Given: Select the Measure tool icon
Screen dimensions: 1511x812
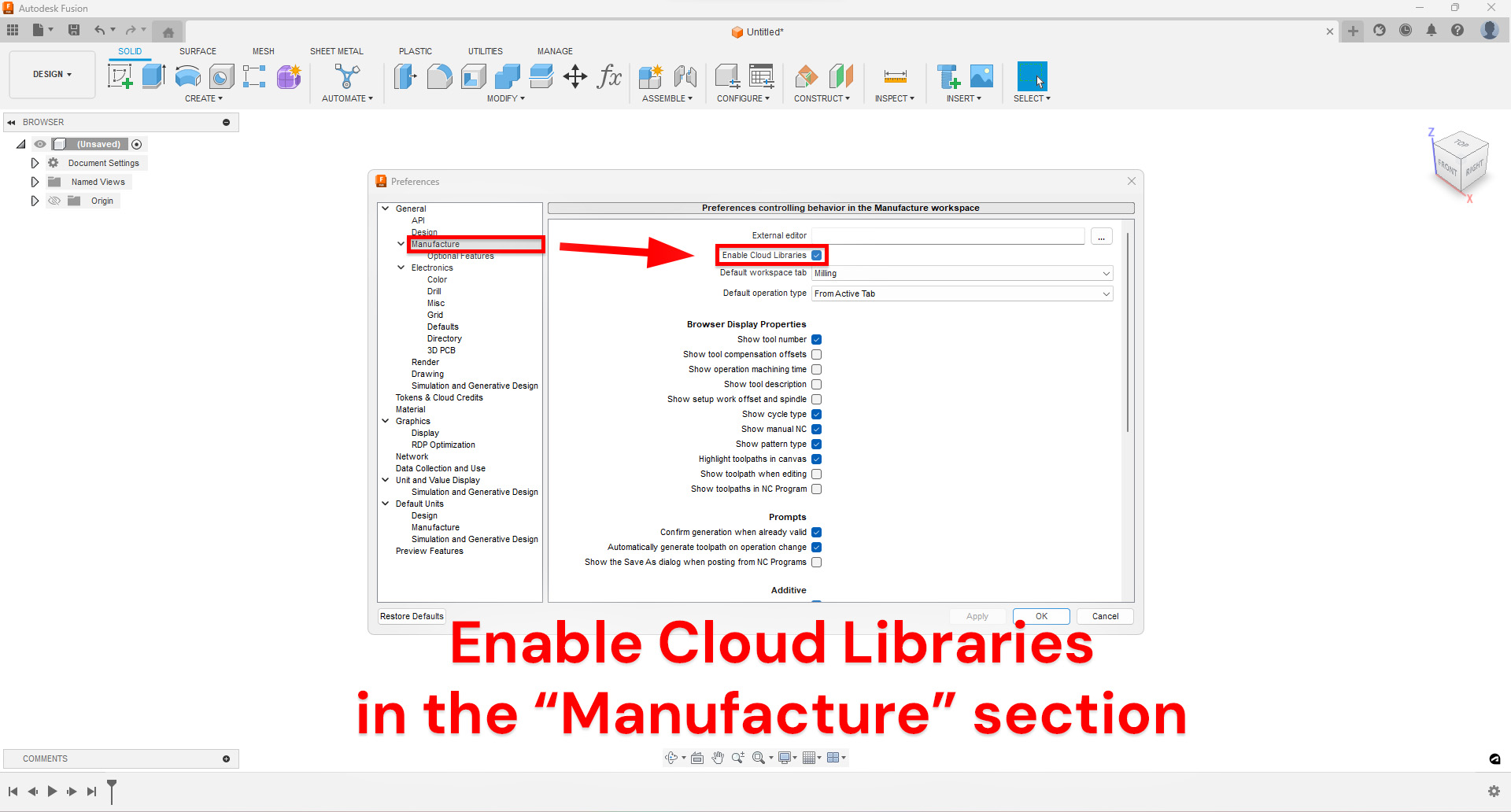Looking at the screenshot, I should click(x=895, y=76).
